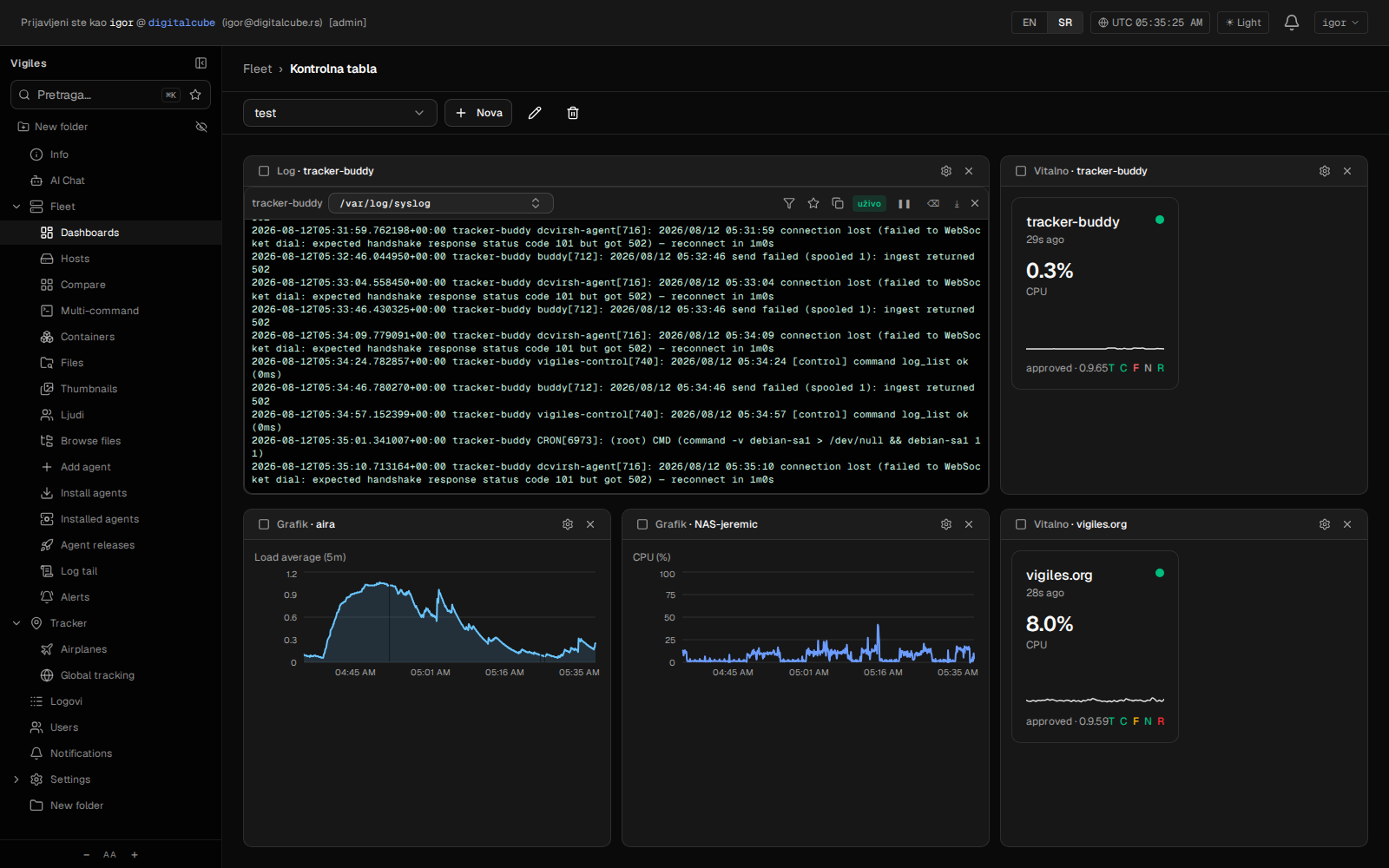The image size is (1389, 868).
Task: Clear log output with backspace icon
Action: click(933, 204)
